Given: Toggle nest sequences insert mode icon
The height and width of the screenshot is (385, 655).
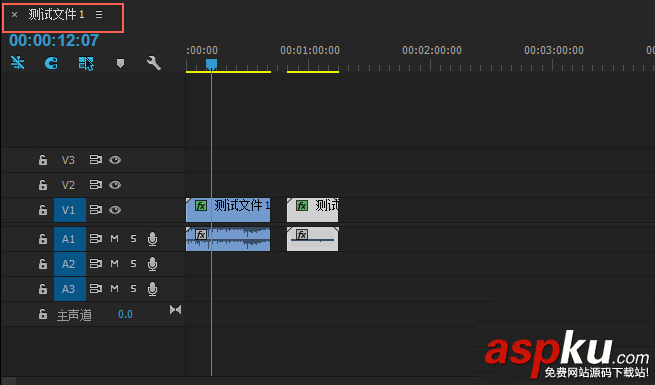Looking at the screenshot, I should (18, 63).
